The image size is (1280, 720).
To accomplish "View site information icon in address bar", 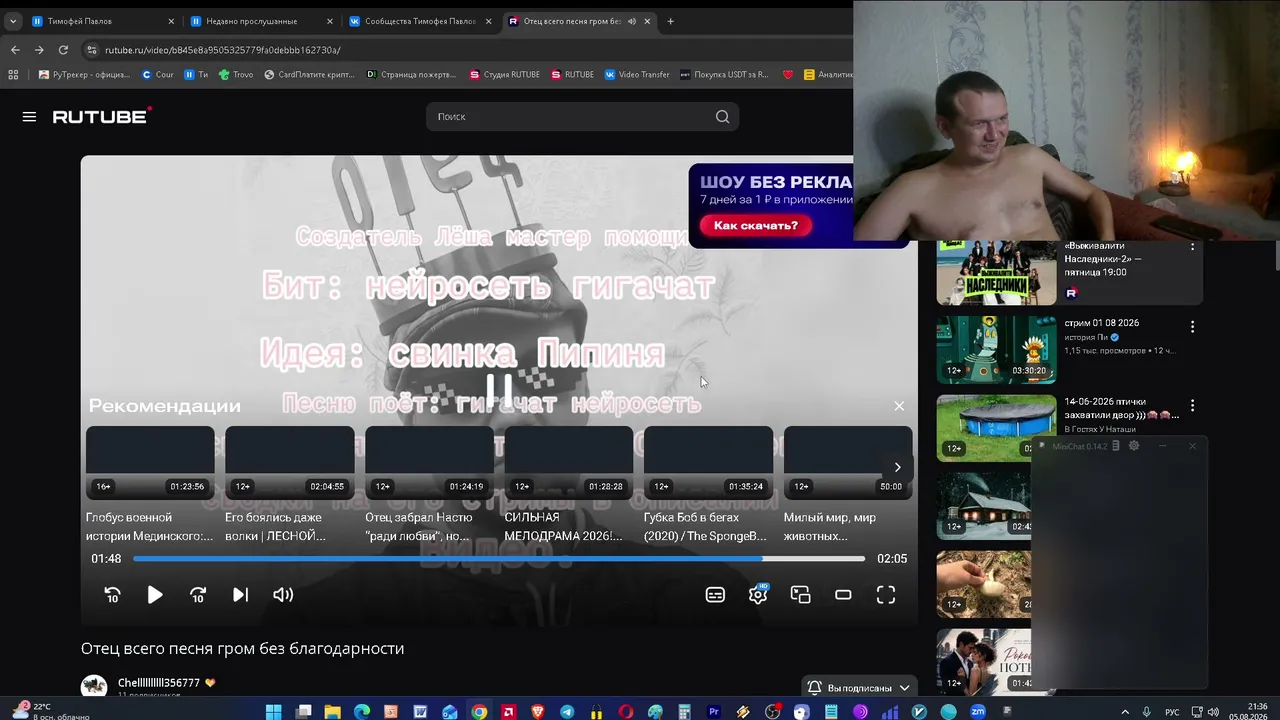I will (x=92, y=50).
